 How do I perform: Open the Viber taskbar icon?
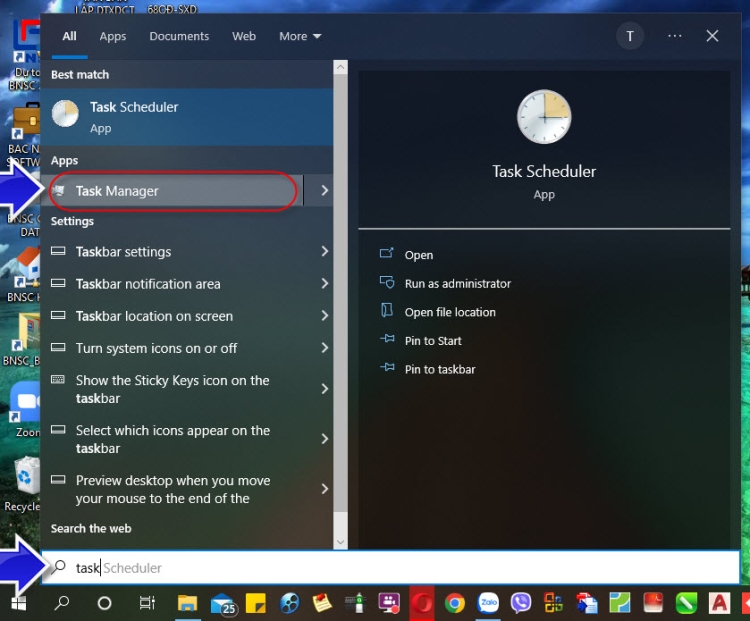520,603
